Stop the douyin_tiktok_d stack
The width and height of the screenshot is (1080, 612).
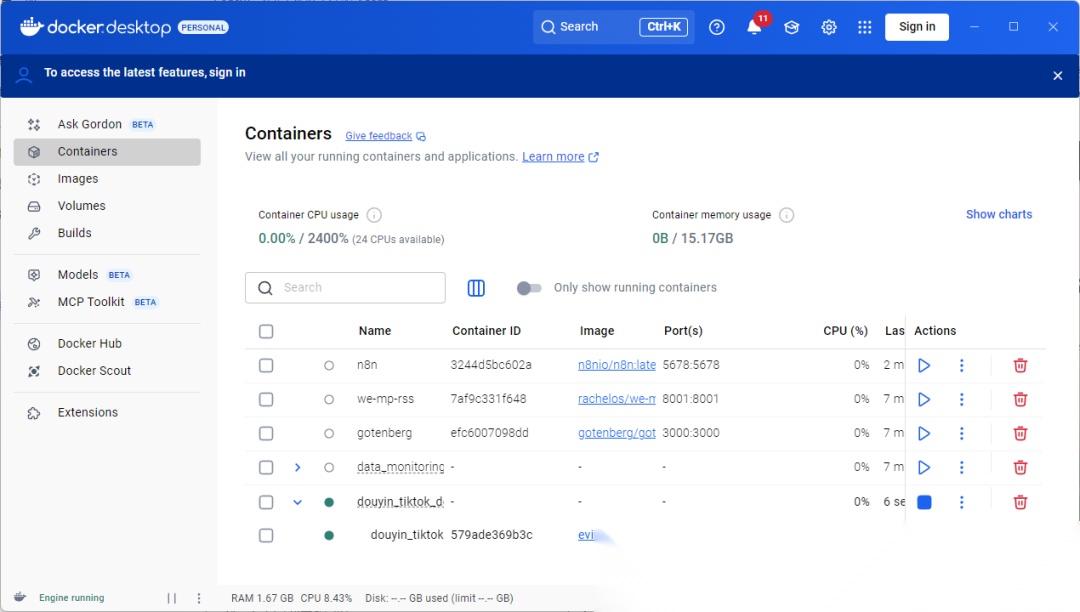924,502
